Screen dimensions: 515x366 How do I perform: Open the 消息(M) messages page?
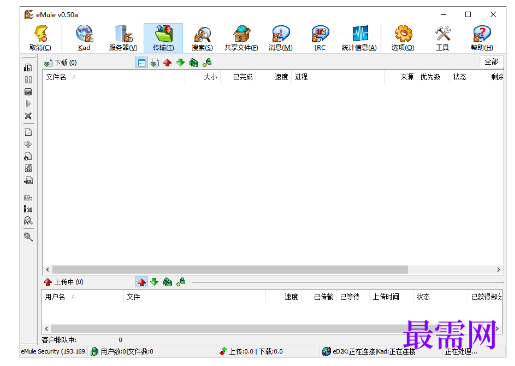281,38
